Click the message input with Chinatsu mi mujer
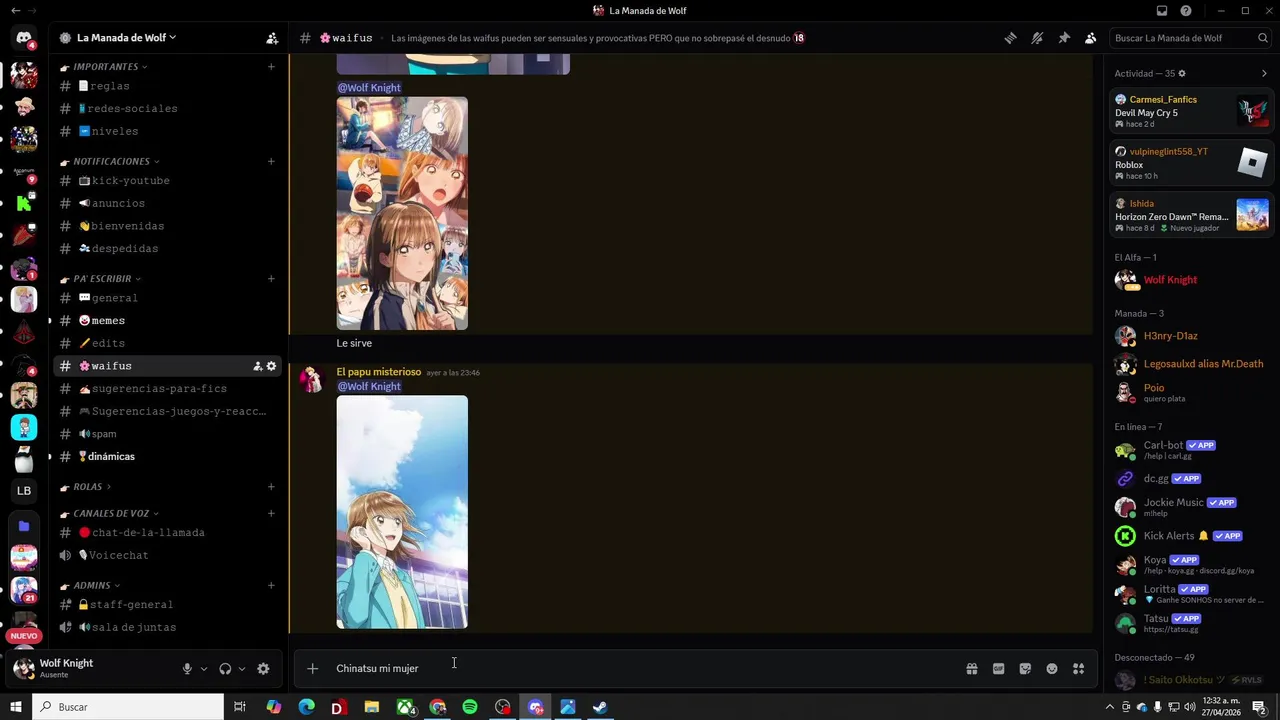The width and height of the screenshot is (1280, 720). click(640, 668)
